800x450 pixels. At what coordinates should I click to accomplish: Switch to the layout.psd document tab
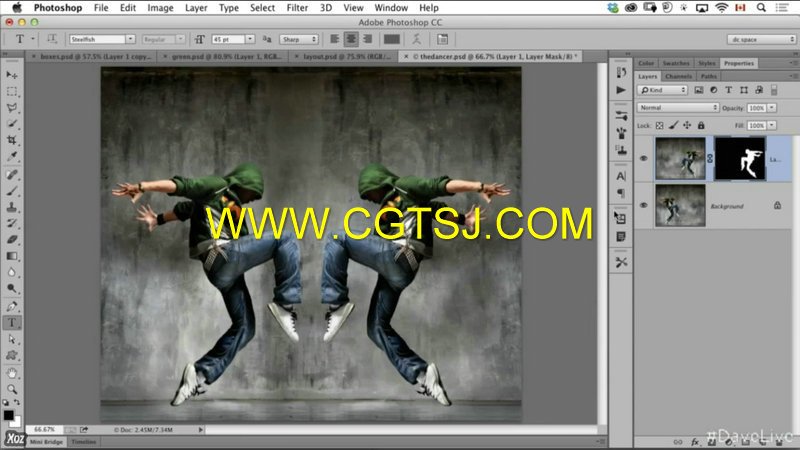(343, 57)
